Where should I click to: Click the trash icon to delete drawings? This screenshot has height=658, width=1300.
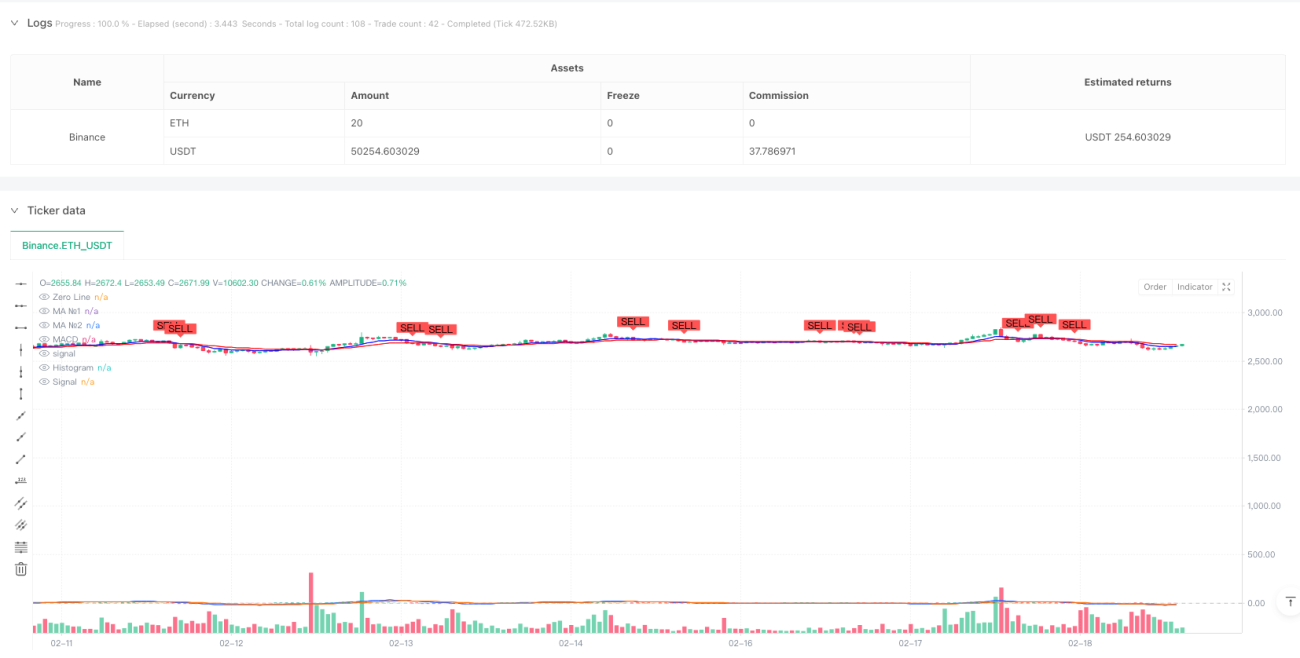click(x=21, y=569)
